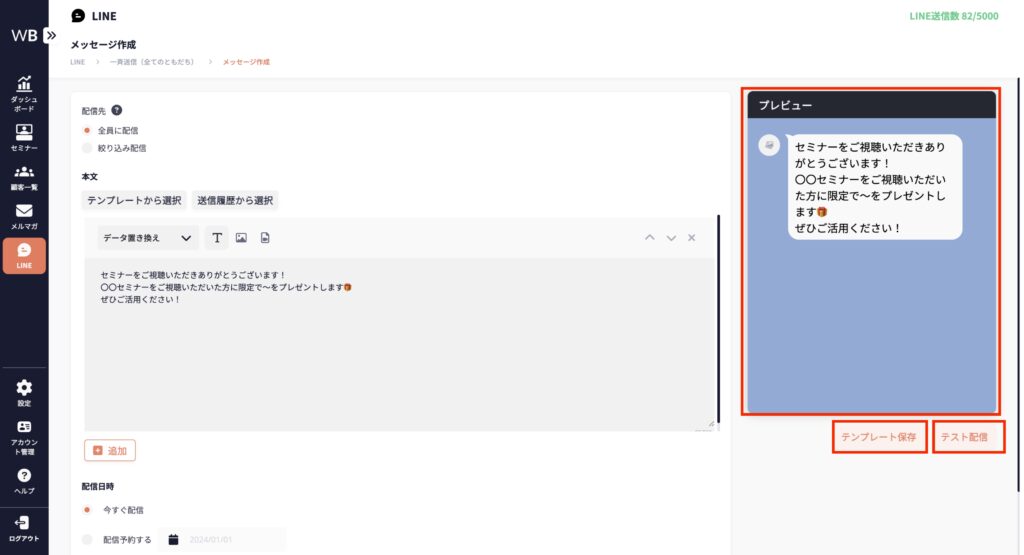Click the text message type T icon

point(217,238)
